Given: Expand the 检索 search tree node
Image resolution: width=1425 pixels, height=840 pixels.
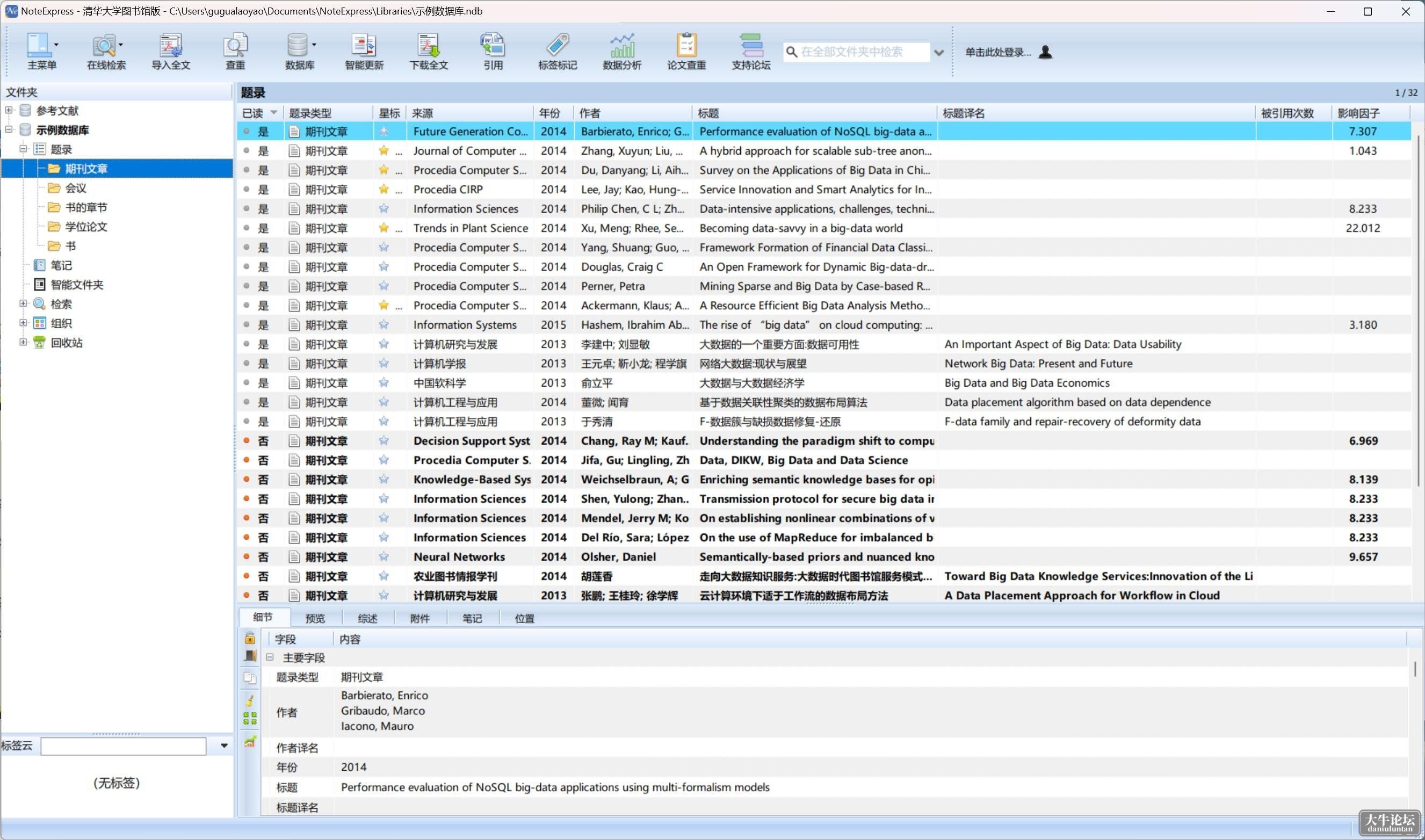Looking at the screenshot, I should click(x=23, y=304).
